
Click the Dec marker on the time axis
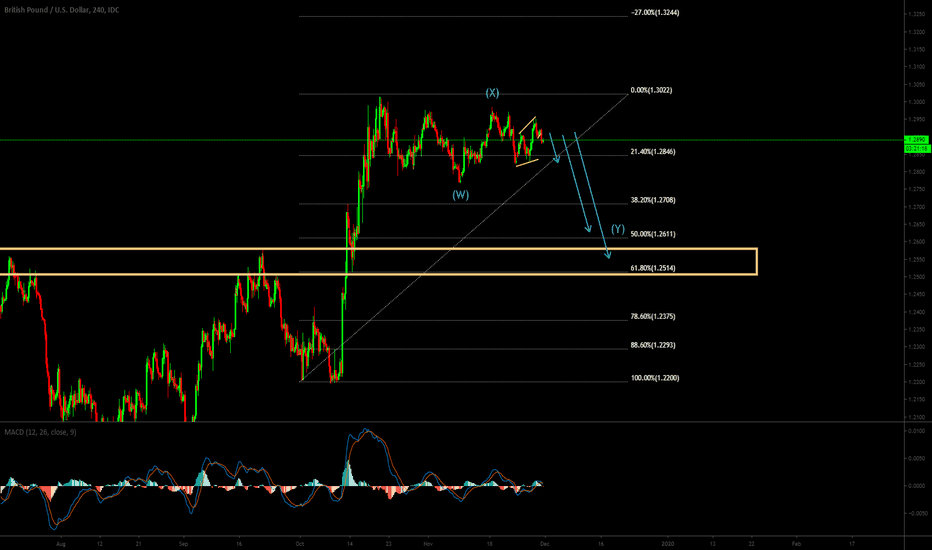(545, 544)
